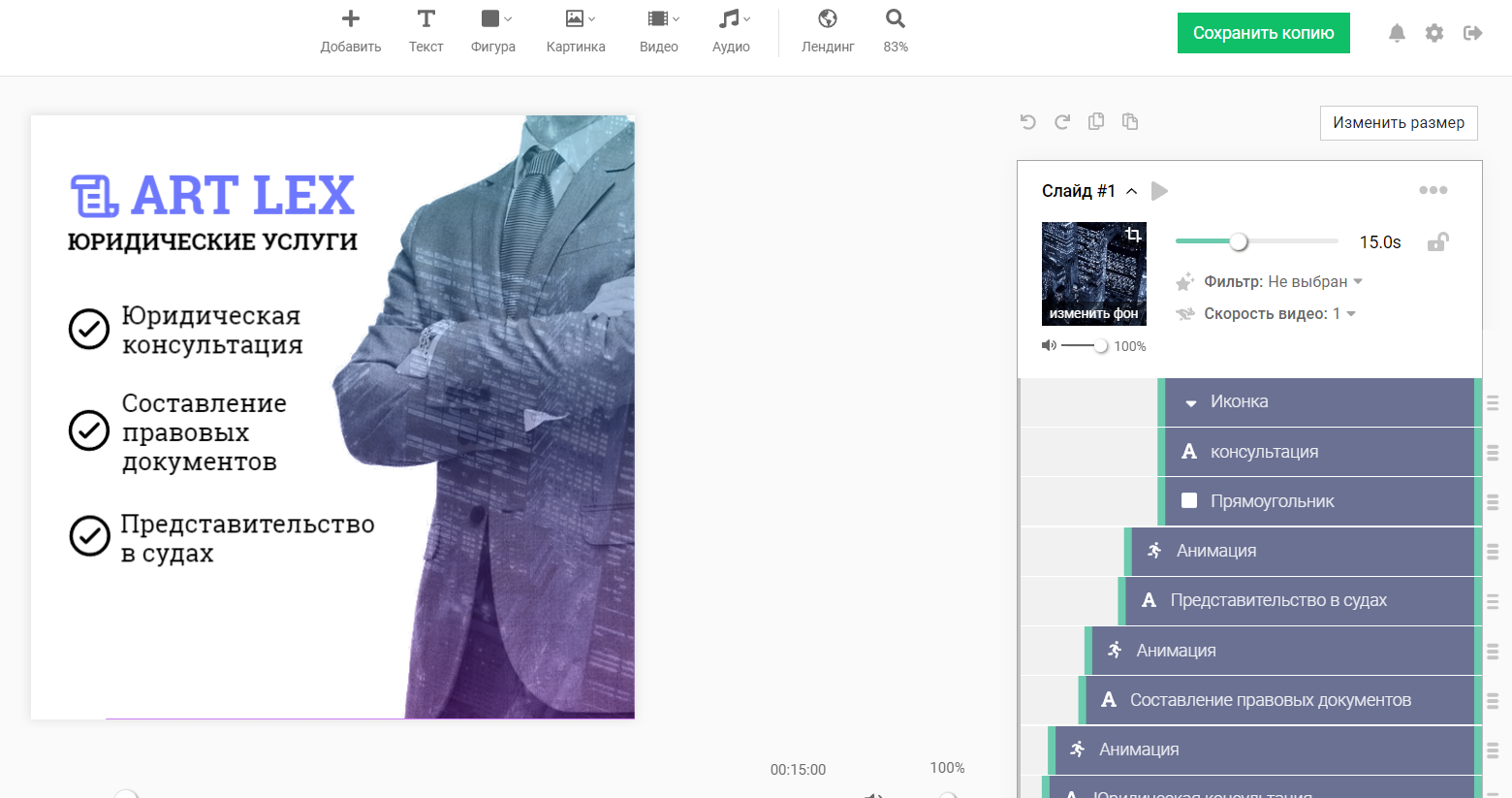Undo the last action

[1028, 122]
